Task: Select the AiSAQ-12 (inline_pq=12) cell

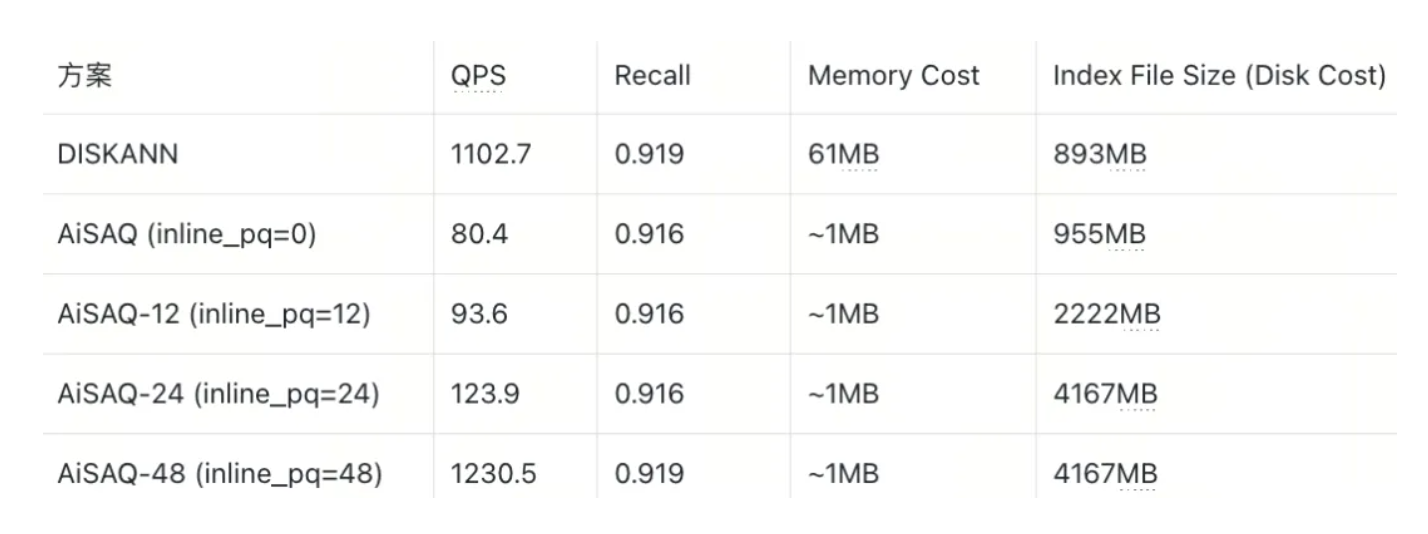Action: click(214, 314)
